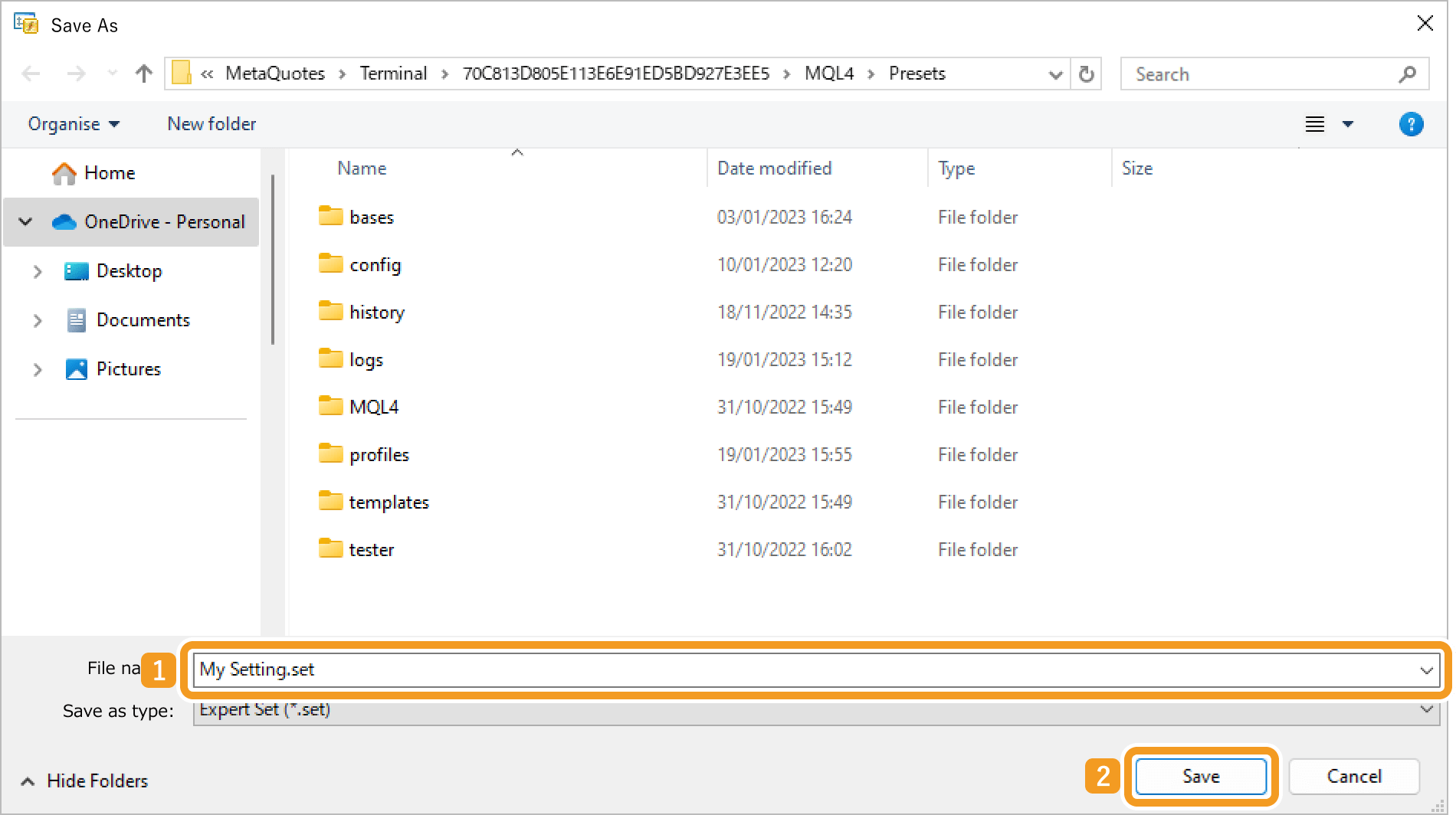This screenshot has height=815, width=1456.
Task: Collapse the OneDrive - Personal entry
Action: pos(25,221)
